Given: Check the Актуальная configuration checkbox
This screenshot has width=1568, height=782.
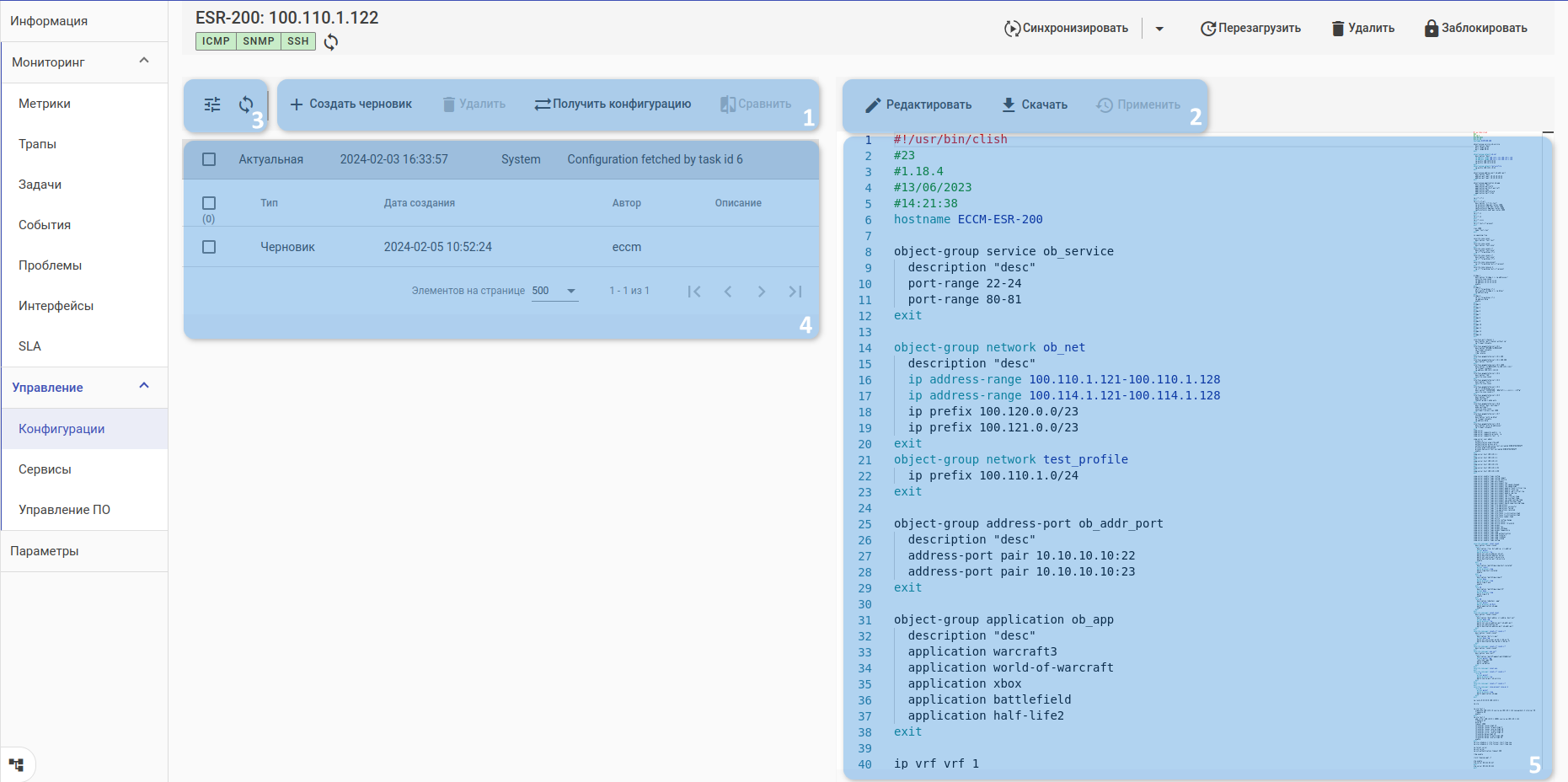Looking at the screenshot, I should (x=209, y=159).
